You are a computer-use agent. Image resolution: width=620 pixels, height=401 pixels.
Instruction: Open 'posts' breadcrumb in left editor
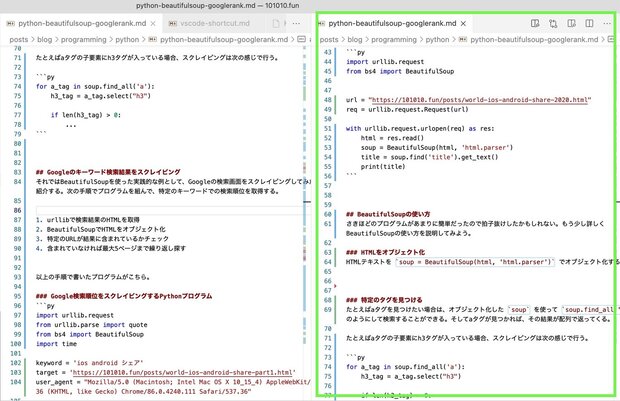[19, 40]
